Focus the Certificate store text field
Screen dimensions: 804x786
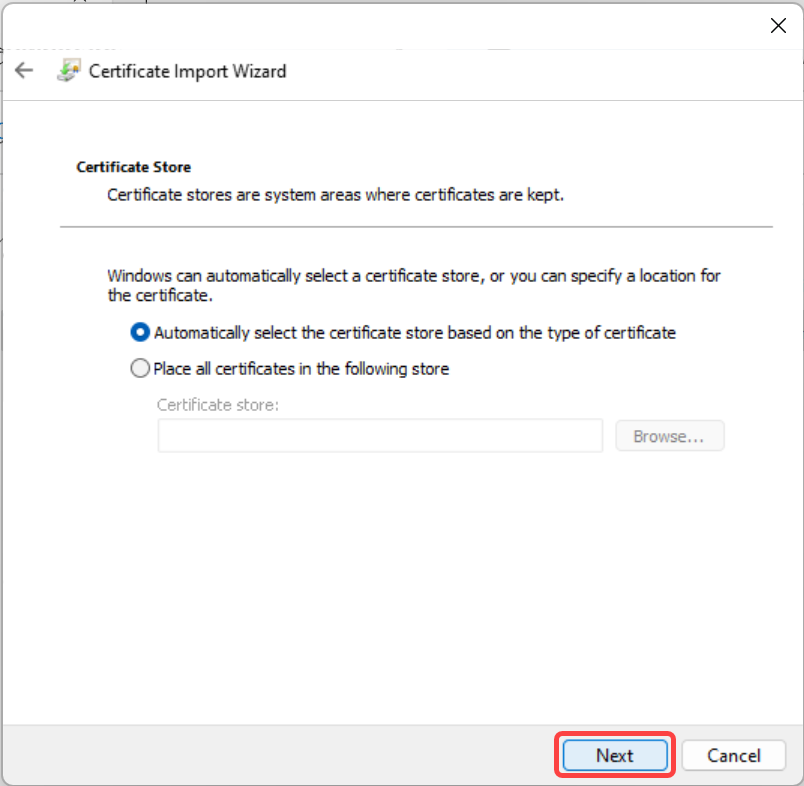pyautogui.click(x=380, y=436)
